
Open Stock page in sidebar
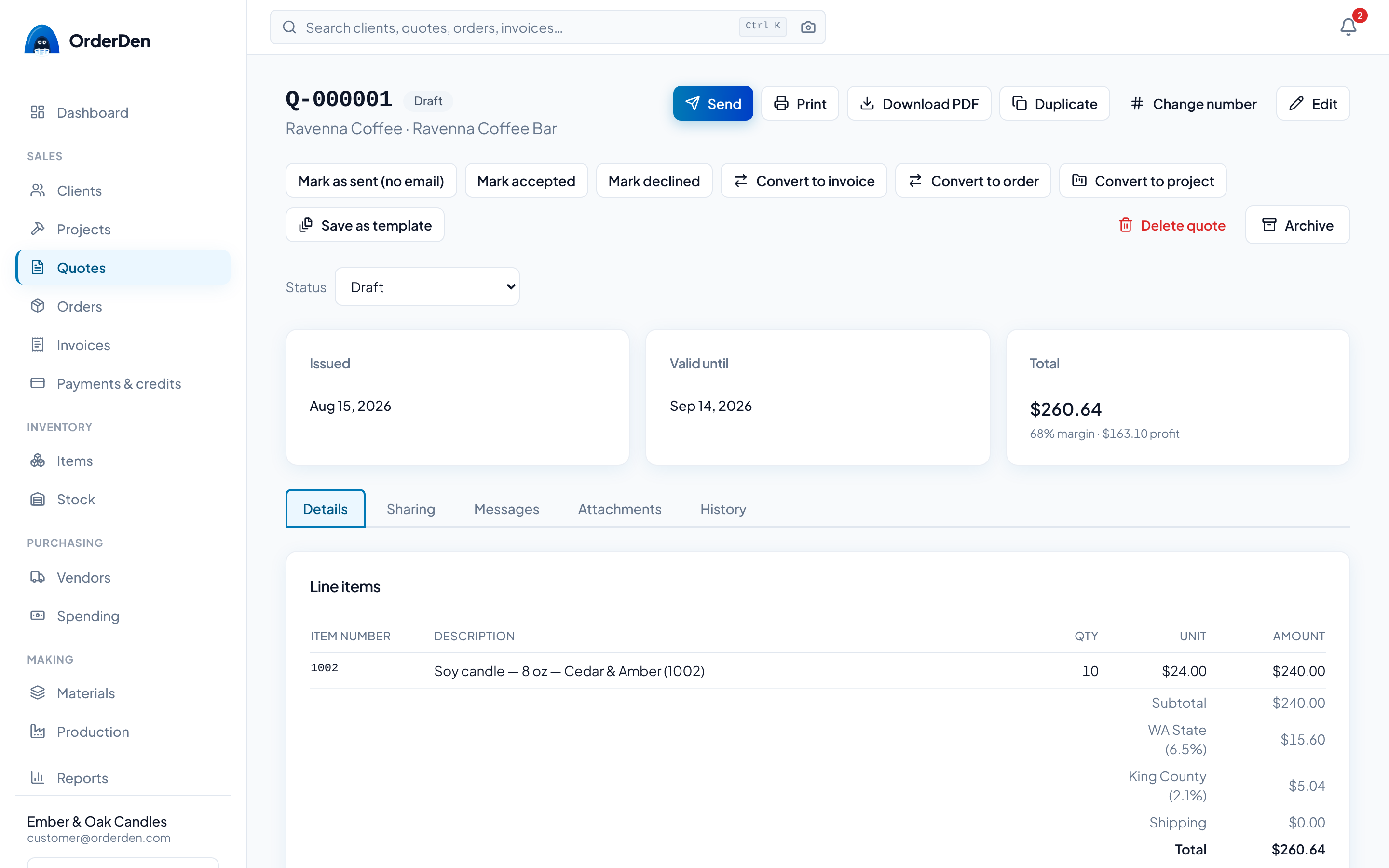click(123, 500)
